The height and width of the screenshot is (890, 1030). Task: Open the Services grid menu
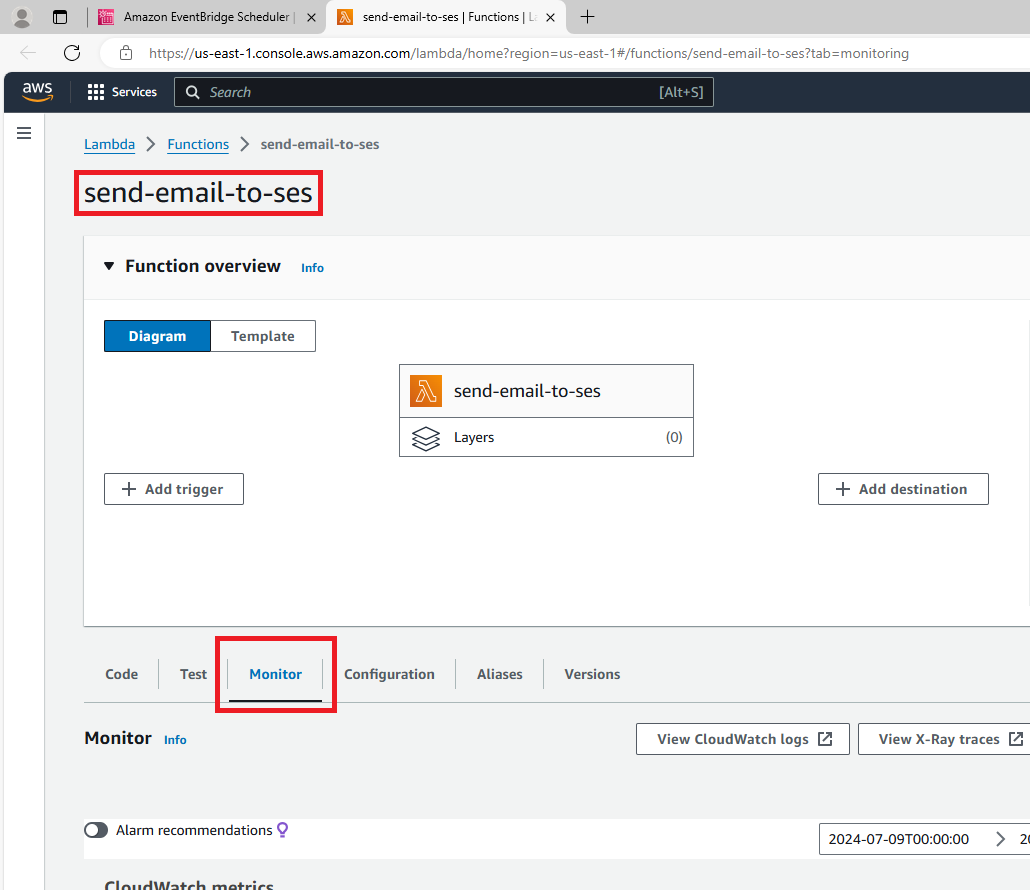(x=96, y=92)
